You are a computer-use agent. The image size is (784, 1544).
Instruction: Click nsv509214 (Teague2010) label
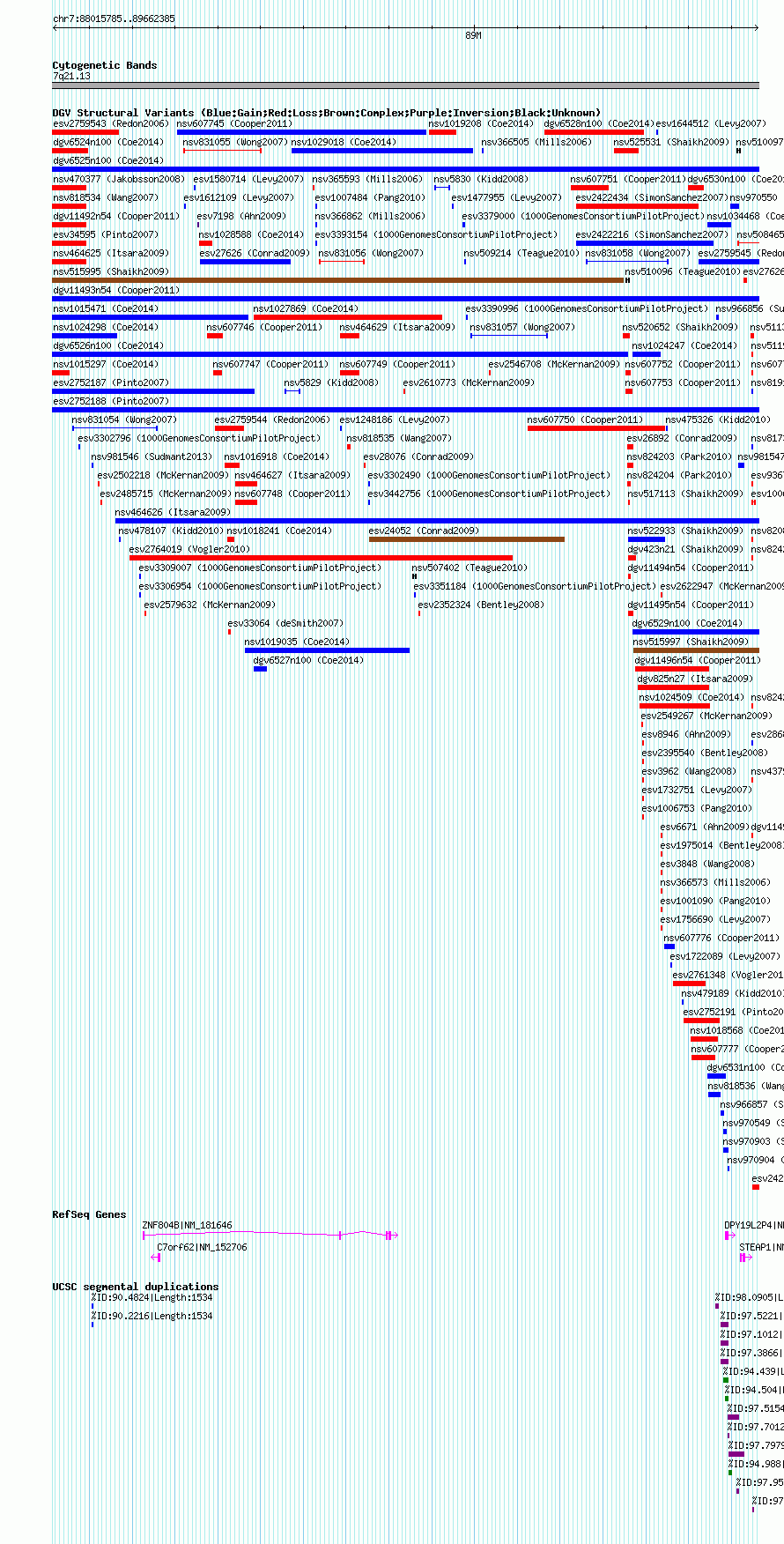521,254
